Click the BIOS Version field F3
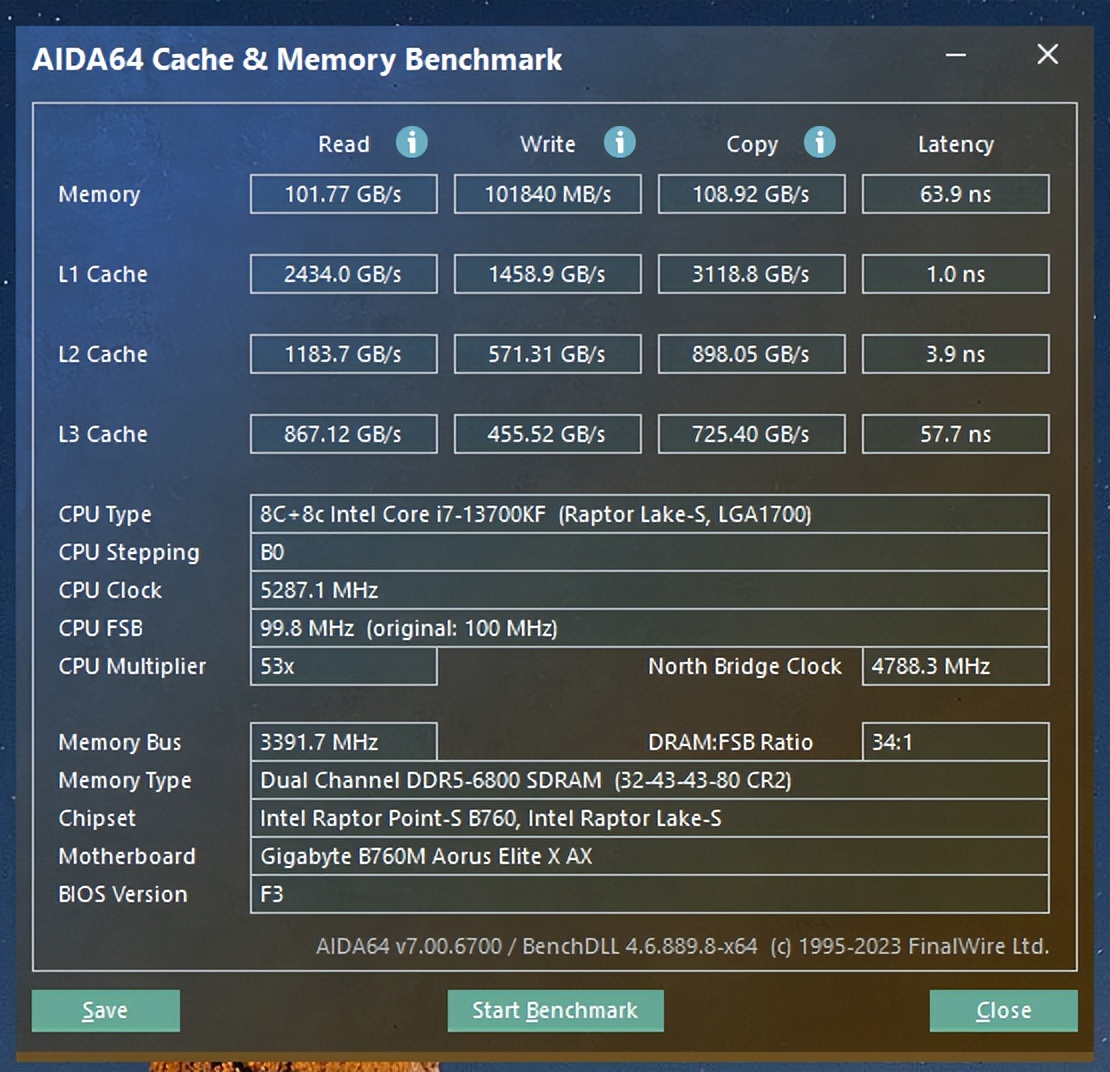1110x1072 pixels. pos(650,895)
